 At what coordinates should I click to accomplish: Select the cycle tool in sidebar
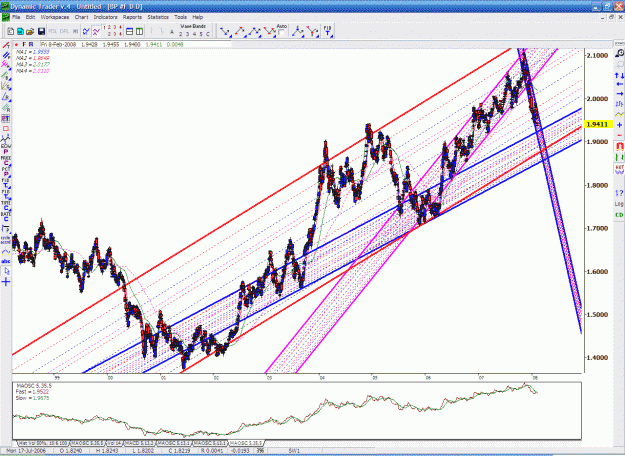tap(6, 240)
